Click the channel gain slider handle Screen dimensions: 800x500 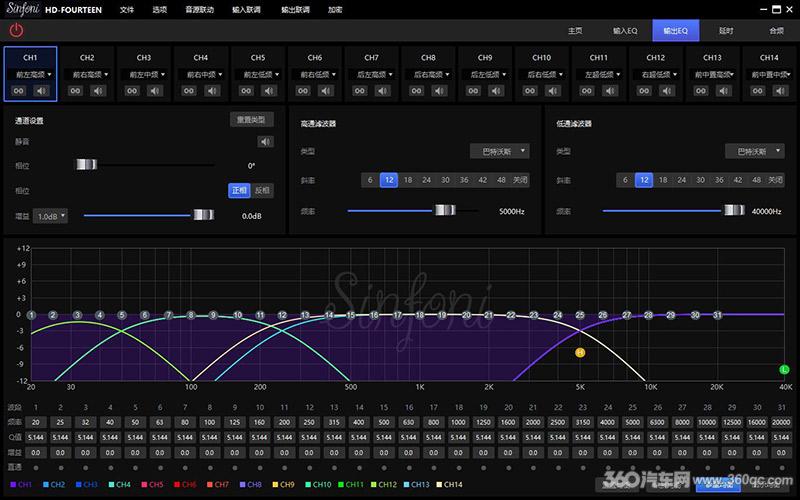pyautogui.click(x=204, y=215)
